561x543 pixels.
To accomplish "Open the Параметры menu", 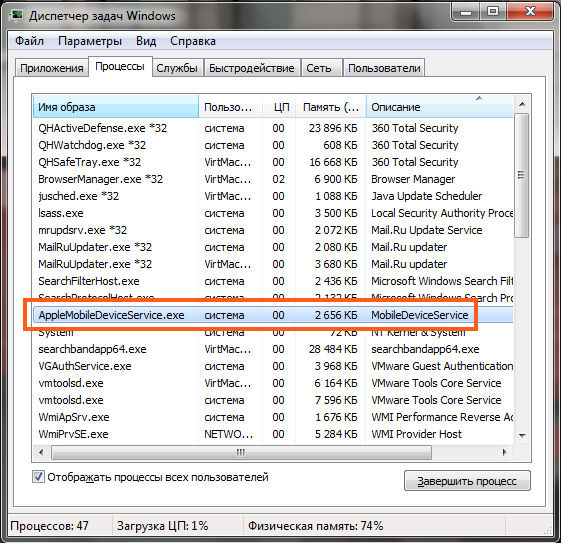I will click(90, 41).
